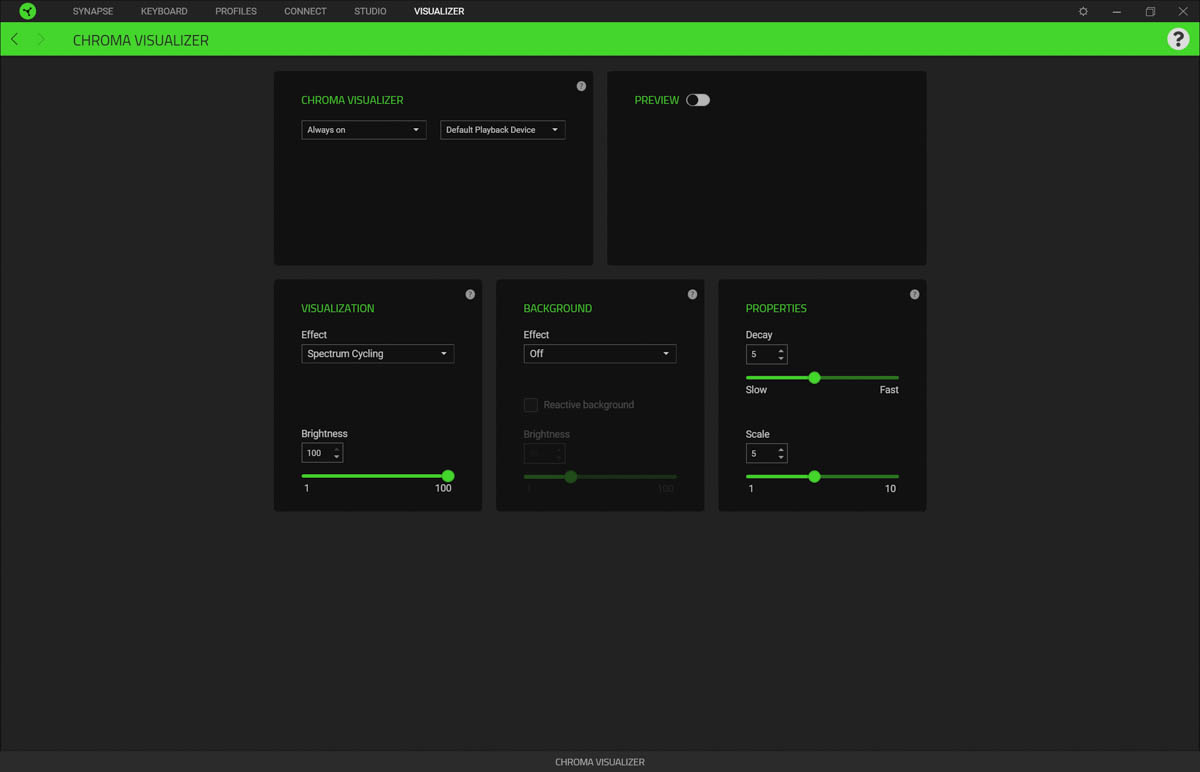Minimize the Razer Synapse window

(x=1117, y=11)
